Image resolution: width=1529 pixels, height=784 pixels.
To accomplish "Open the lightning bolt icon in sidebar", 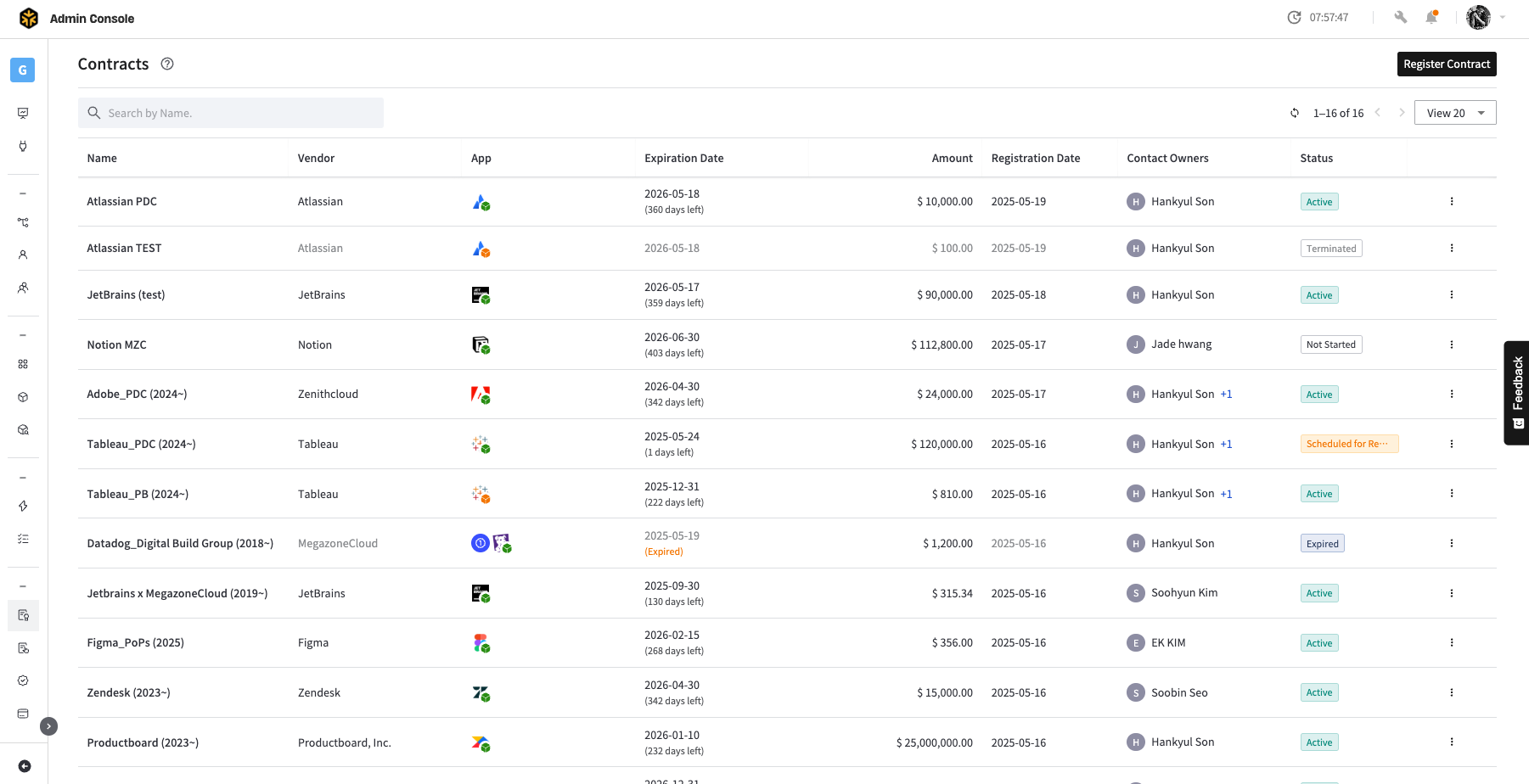I will 23,506.
